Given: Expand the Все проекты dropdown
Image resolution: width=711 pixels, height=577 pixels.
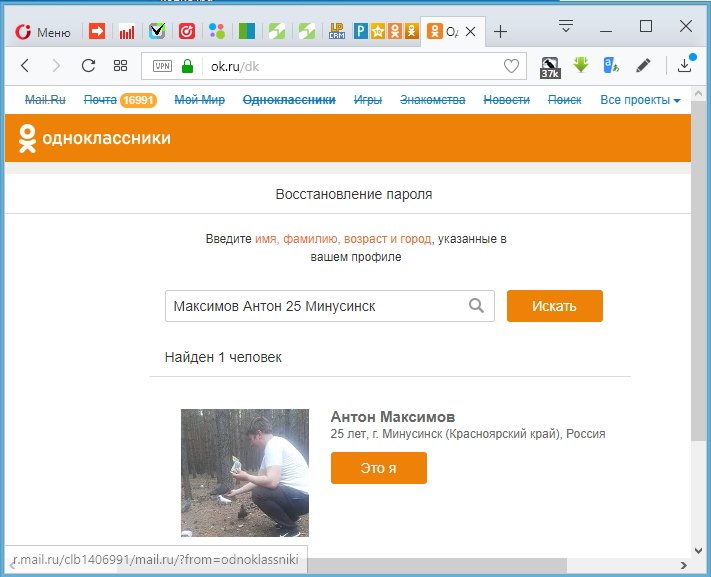Looking at the screenshot, I should (640, 100).
